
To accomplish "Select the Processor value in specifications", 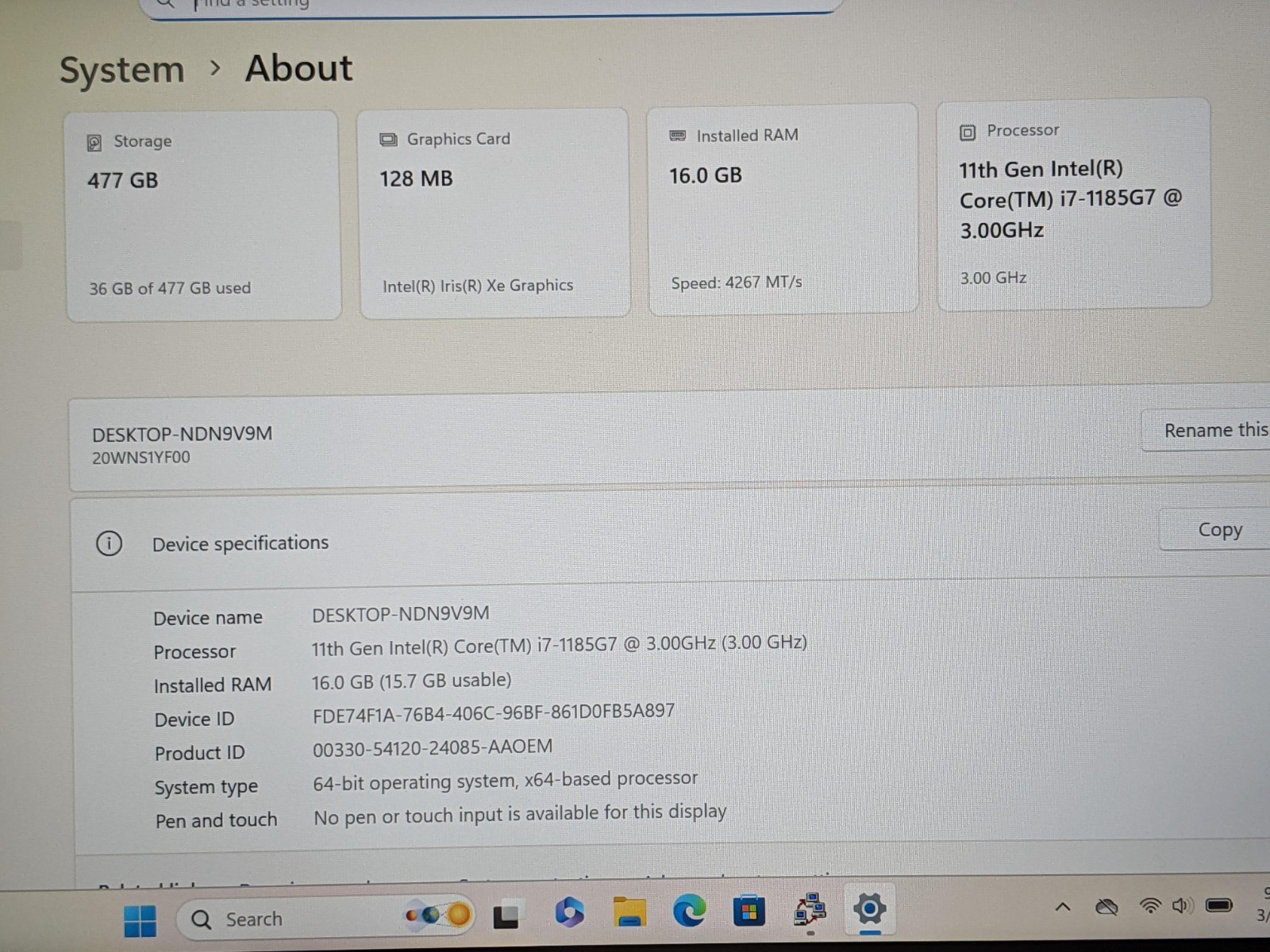I will pyautogui.click(x=560, y=645).
